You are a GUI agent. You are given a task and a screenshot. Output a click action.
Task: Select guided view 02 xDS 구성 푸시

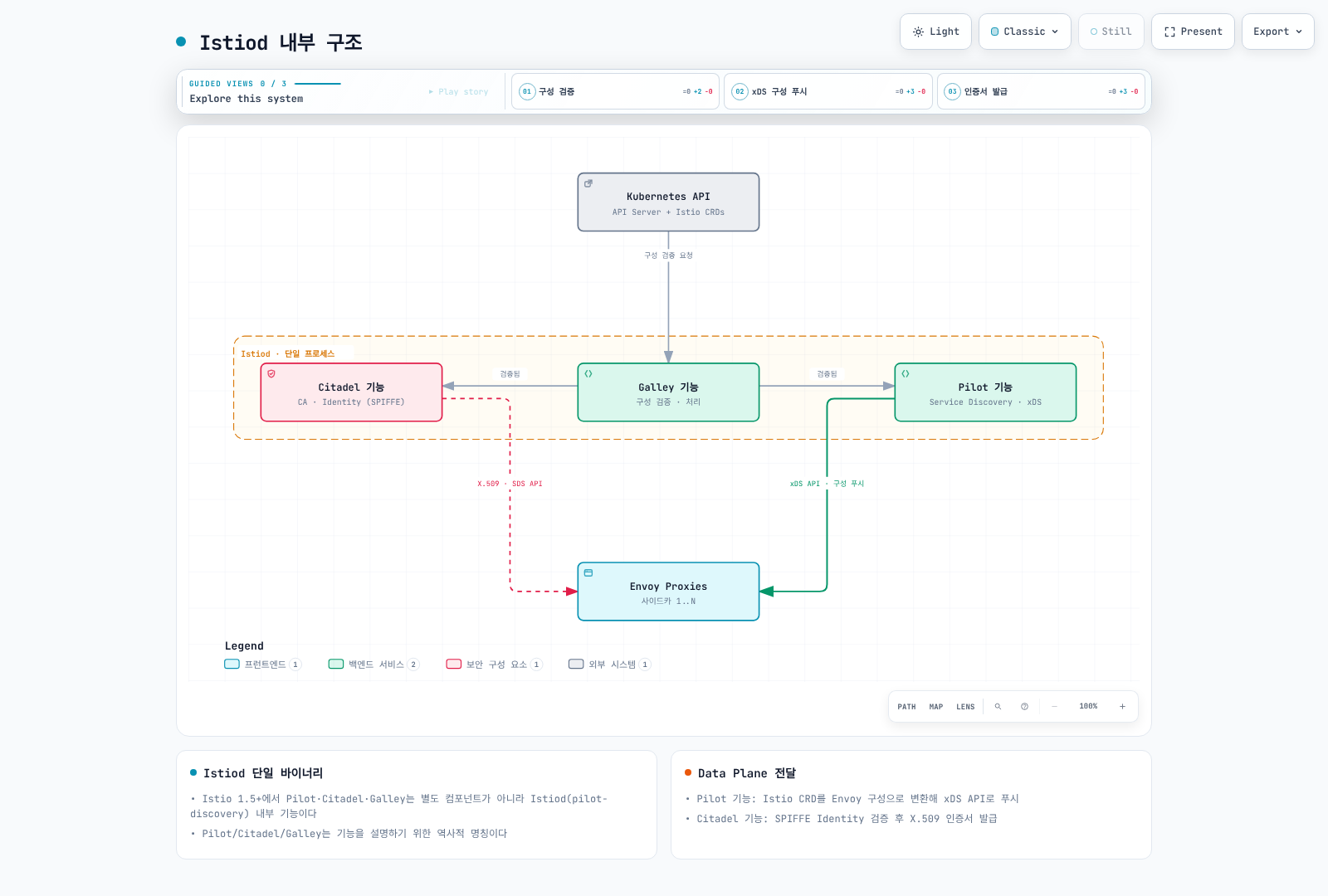828,91
